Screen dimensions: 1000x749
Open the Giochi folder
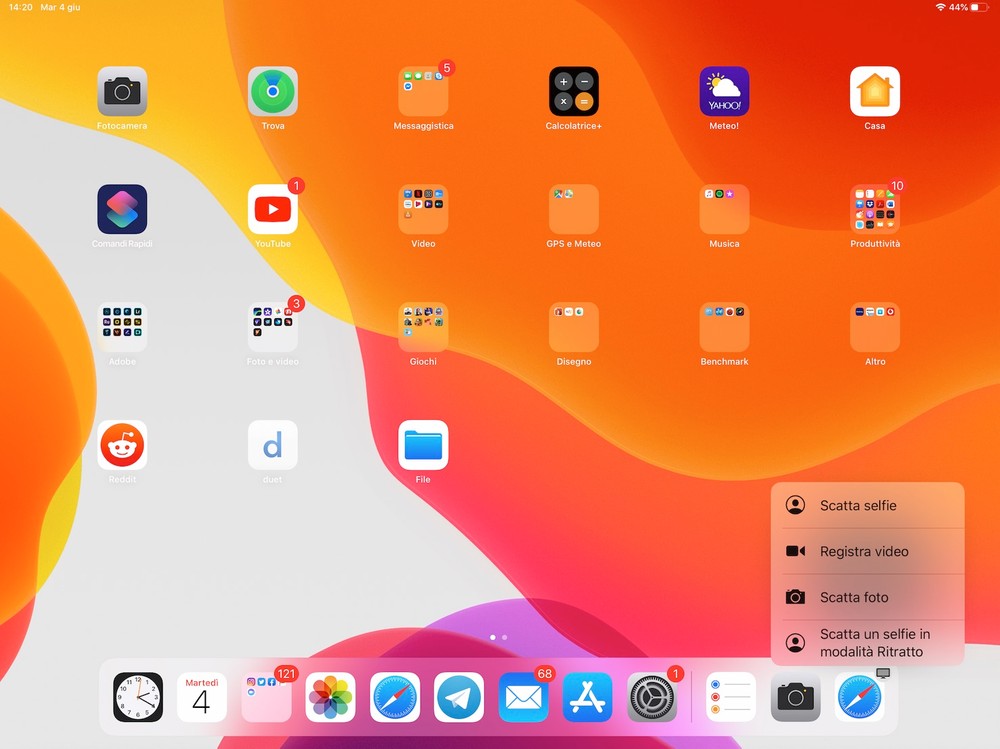coord(423,327)
